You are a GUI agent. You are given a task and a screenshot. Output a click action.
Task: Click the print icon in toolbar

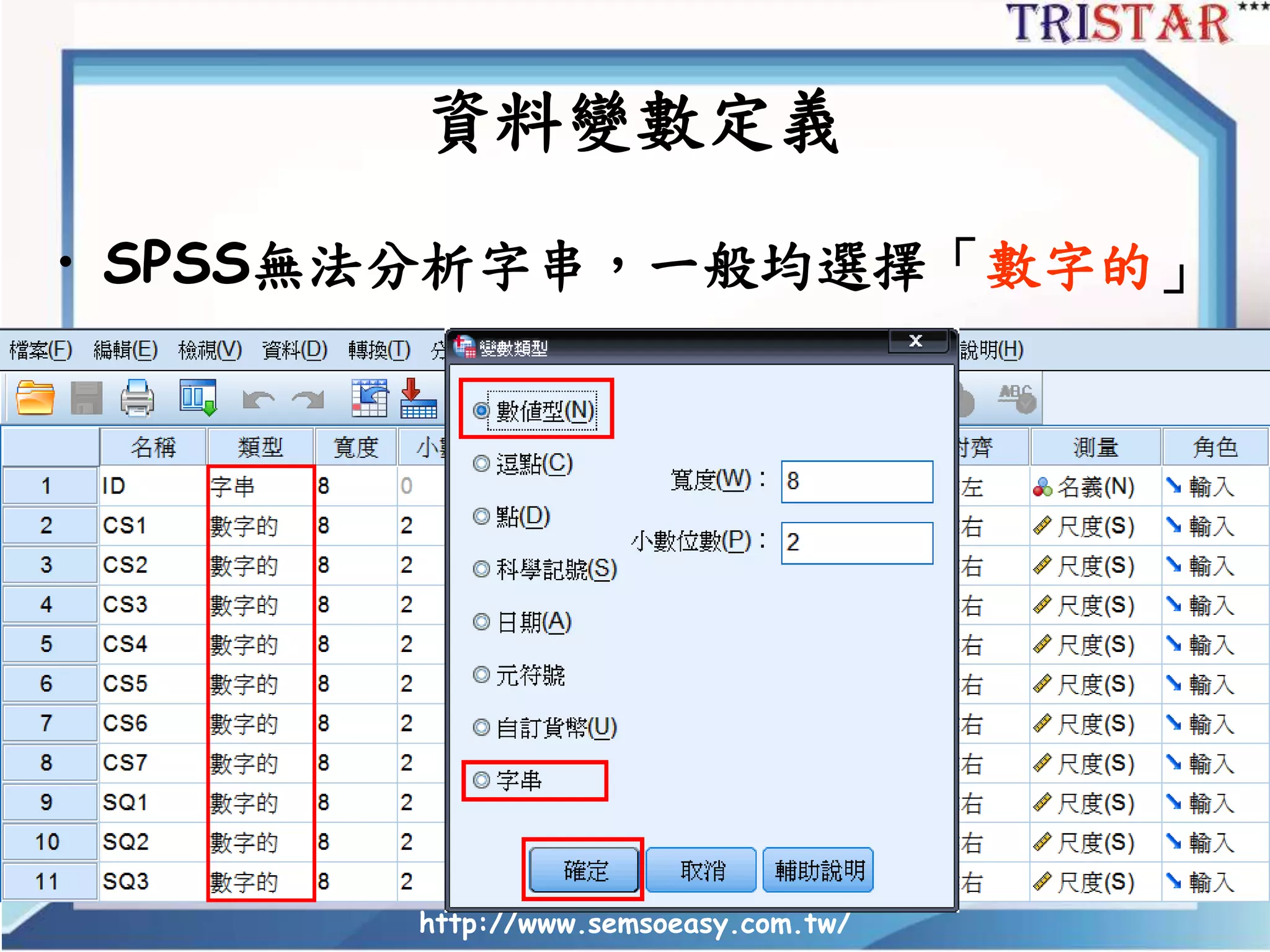[137, 397]
